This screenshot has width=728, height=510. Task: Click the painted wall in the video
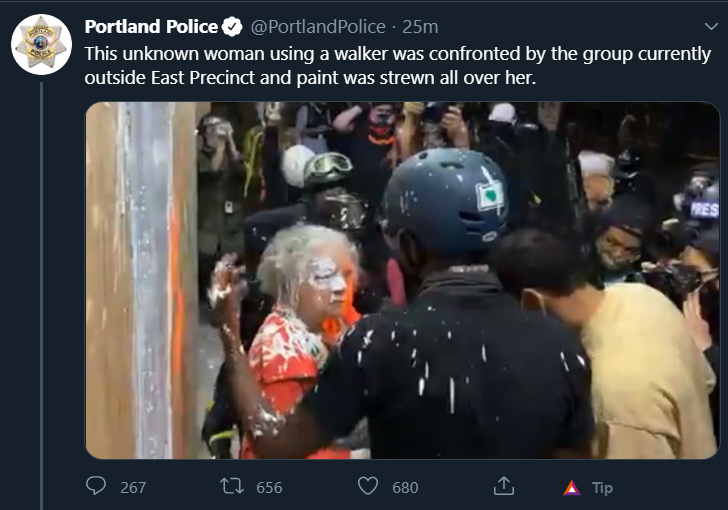click(x=142, y=281)
